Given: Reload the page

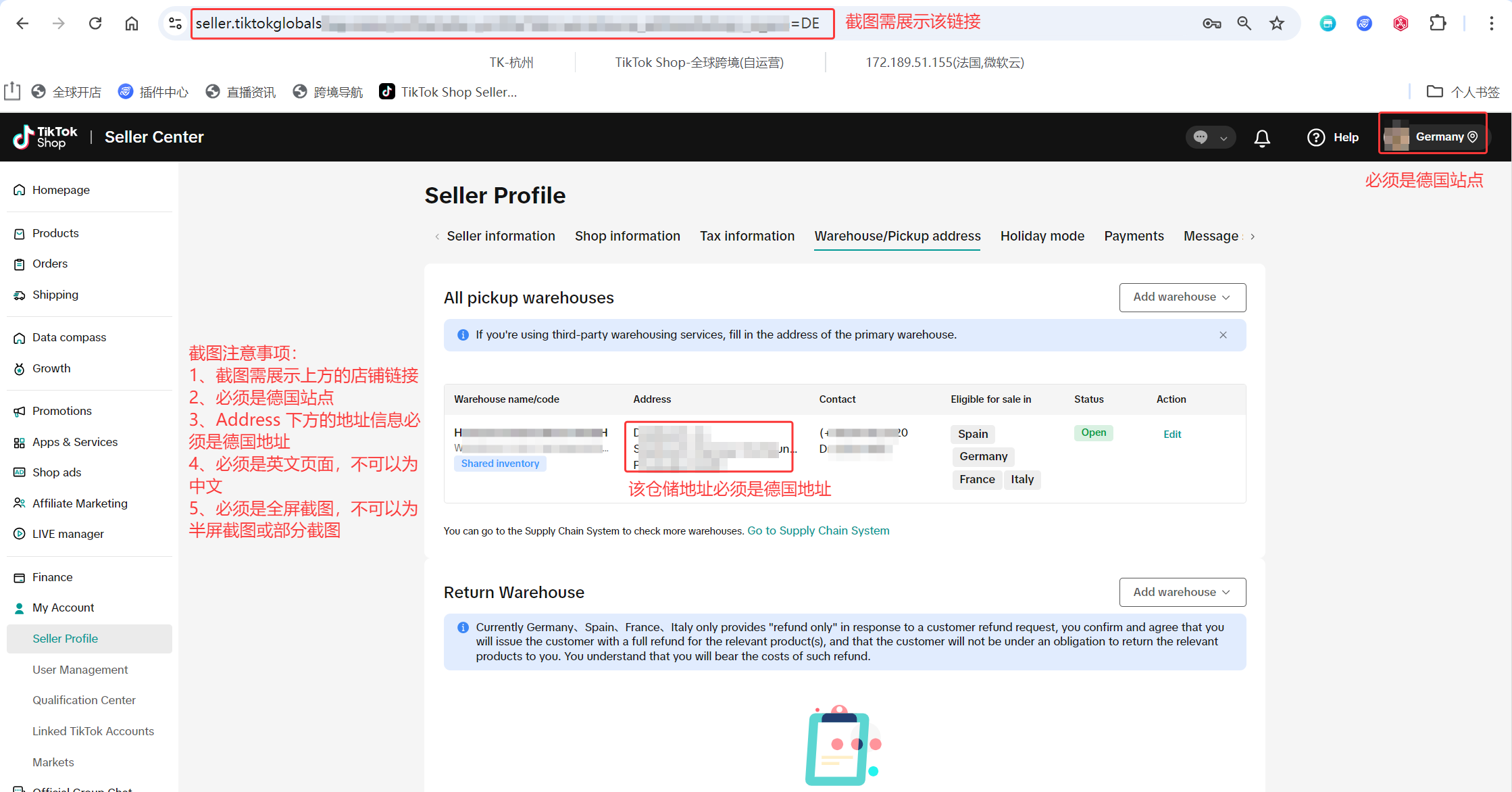Looking at the screenshot, I should pyautogui.click(x=95, y=24).
